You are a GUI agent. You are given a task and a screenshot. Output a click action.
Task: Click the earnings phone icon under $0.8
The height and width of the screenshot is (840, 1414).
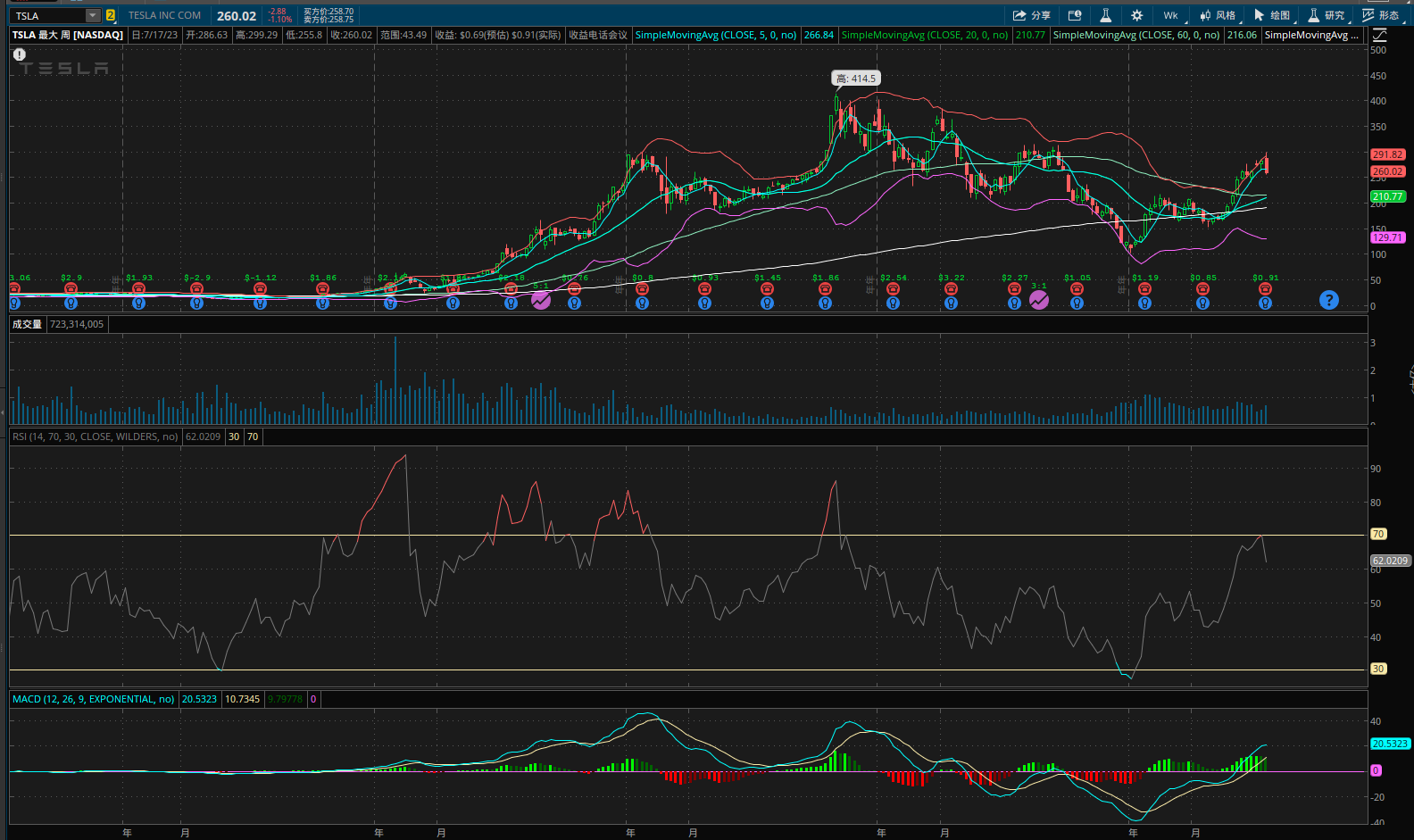pyautogui.click(x=642, y=289)
